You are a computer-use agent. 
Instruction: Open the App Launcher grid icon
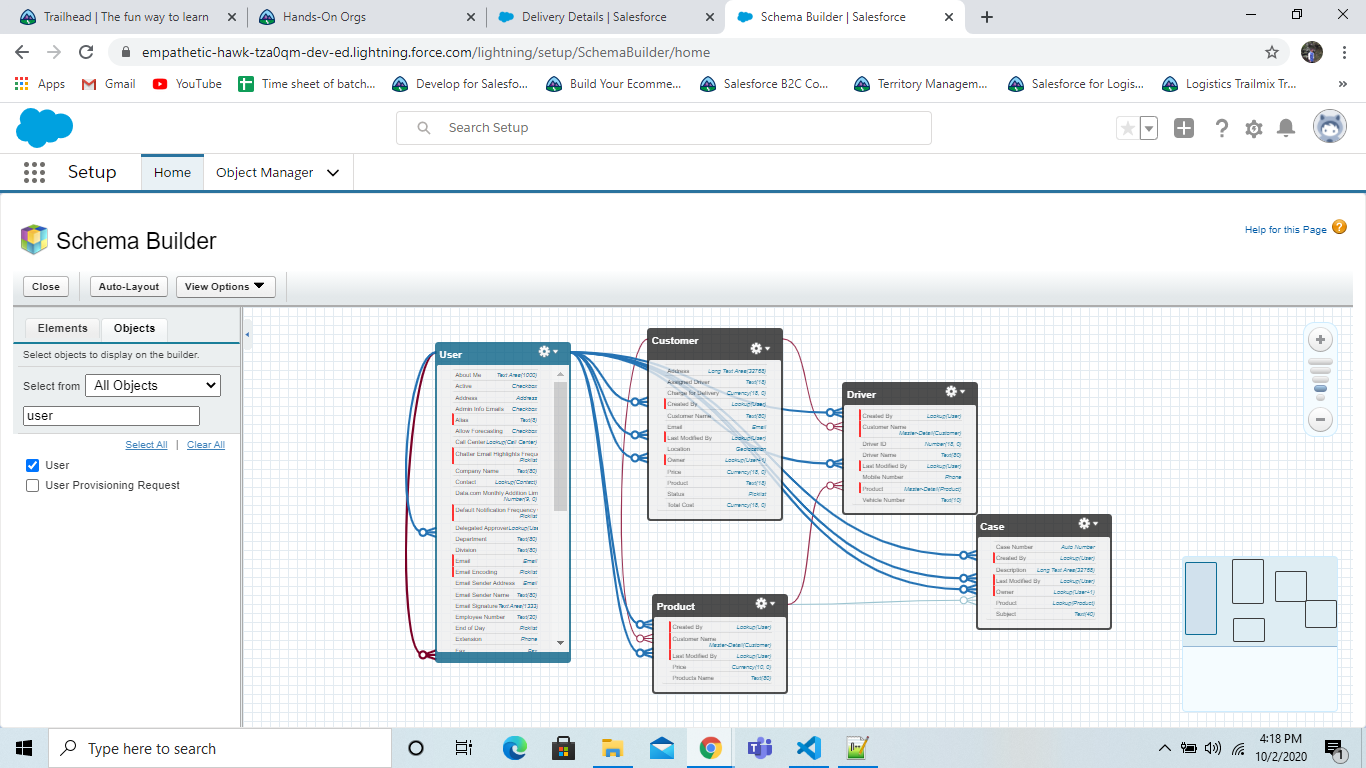click(35, 172)
